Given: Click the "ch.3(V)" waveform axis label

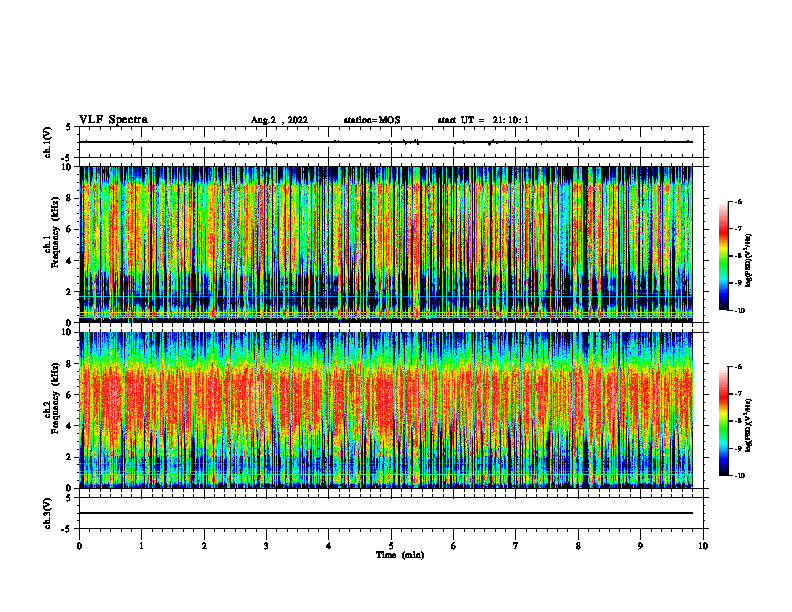Looking at the screenshot, I should pyautogui.click(x=48, y=513).
